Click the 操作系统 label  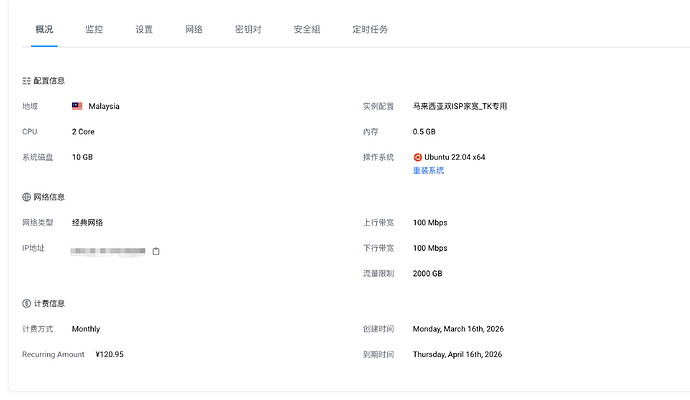tap(378, 157)
